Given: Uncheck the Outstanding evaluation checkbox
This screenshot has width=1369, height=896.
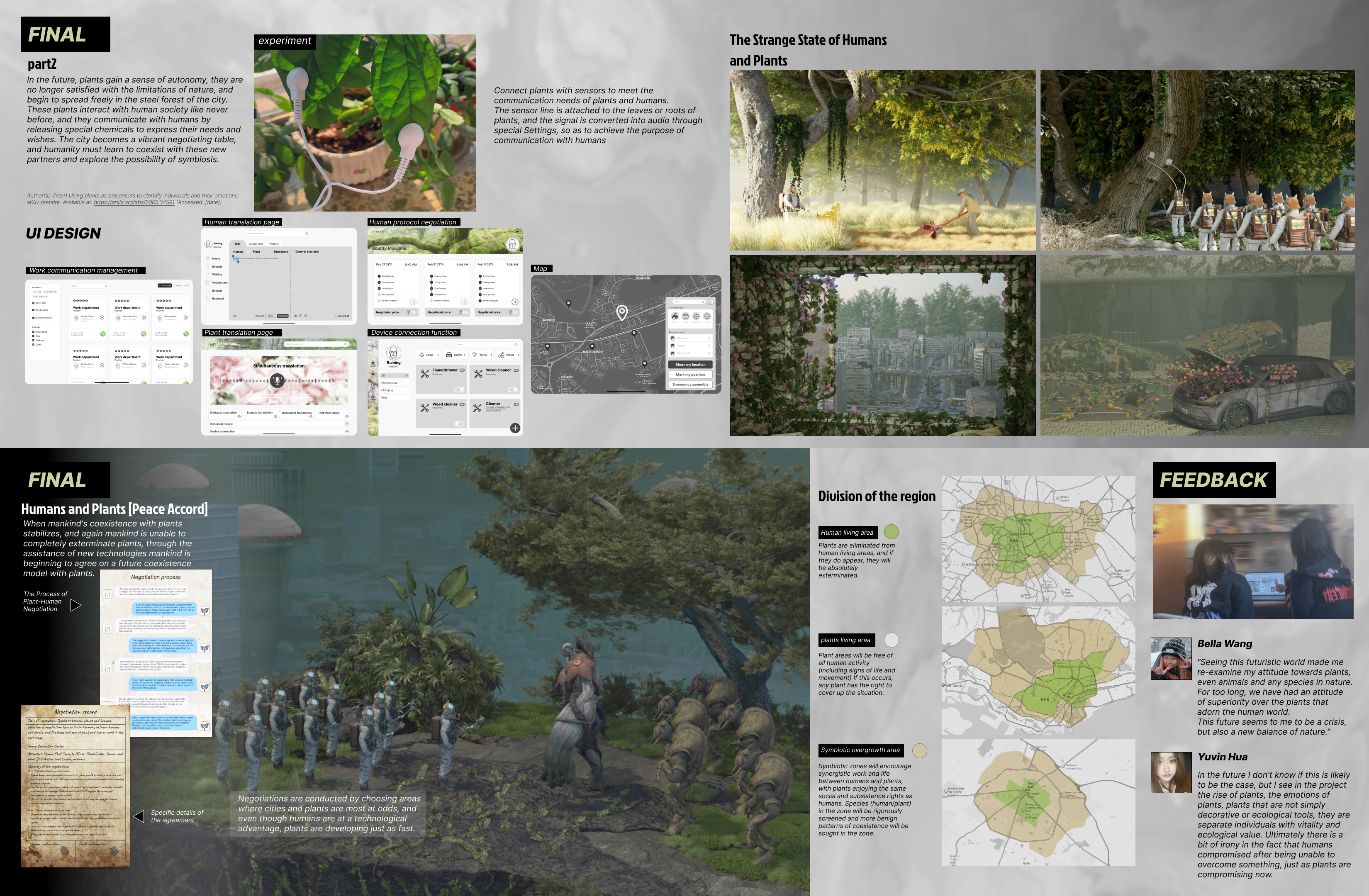Looking at the screenshot, I should pos(33,332).
